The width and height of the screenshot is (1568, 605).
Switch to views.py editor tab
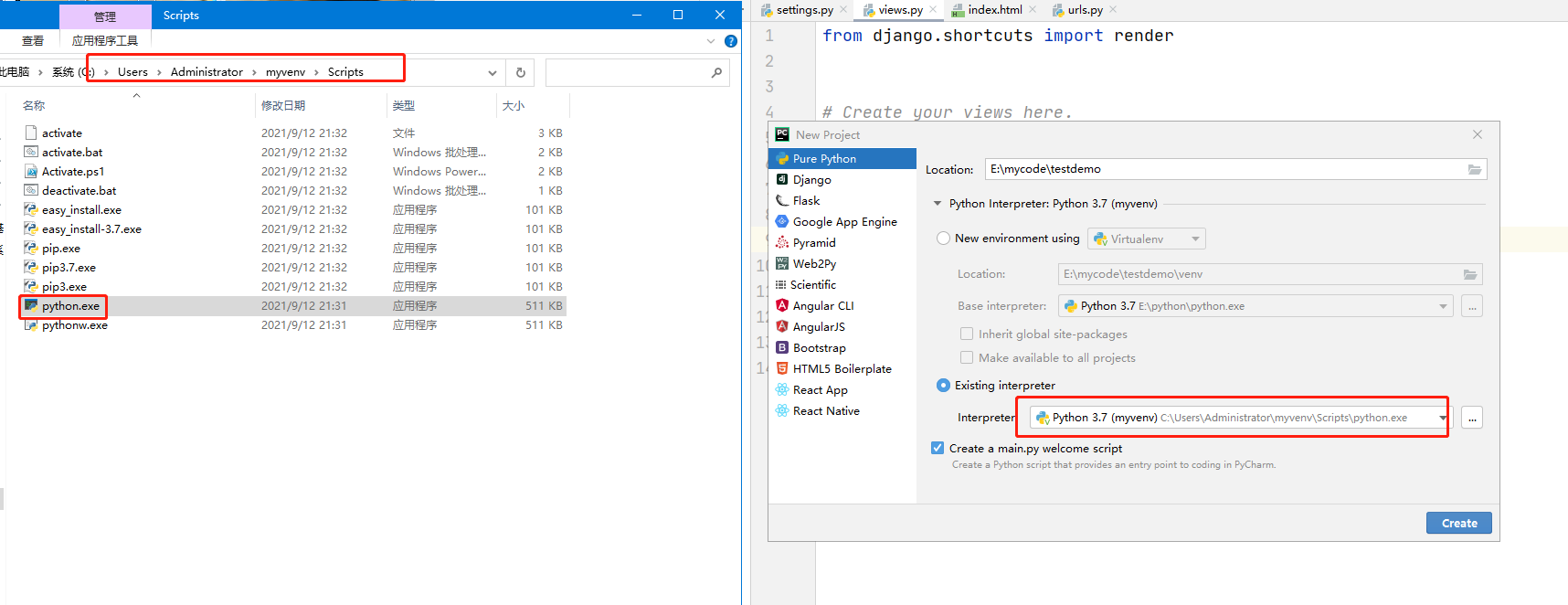tap(900, 10)
